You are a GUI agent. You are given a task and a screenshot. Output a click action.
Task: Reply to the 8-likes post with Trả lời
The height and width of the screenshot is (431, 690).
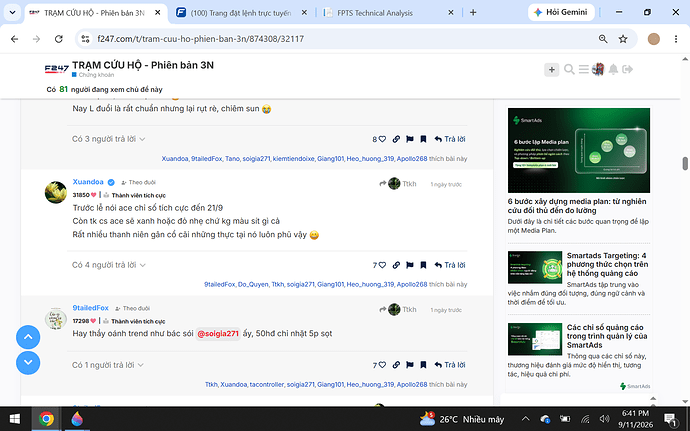[x=450, y=139]
